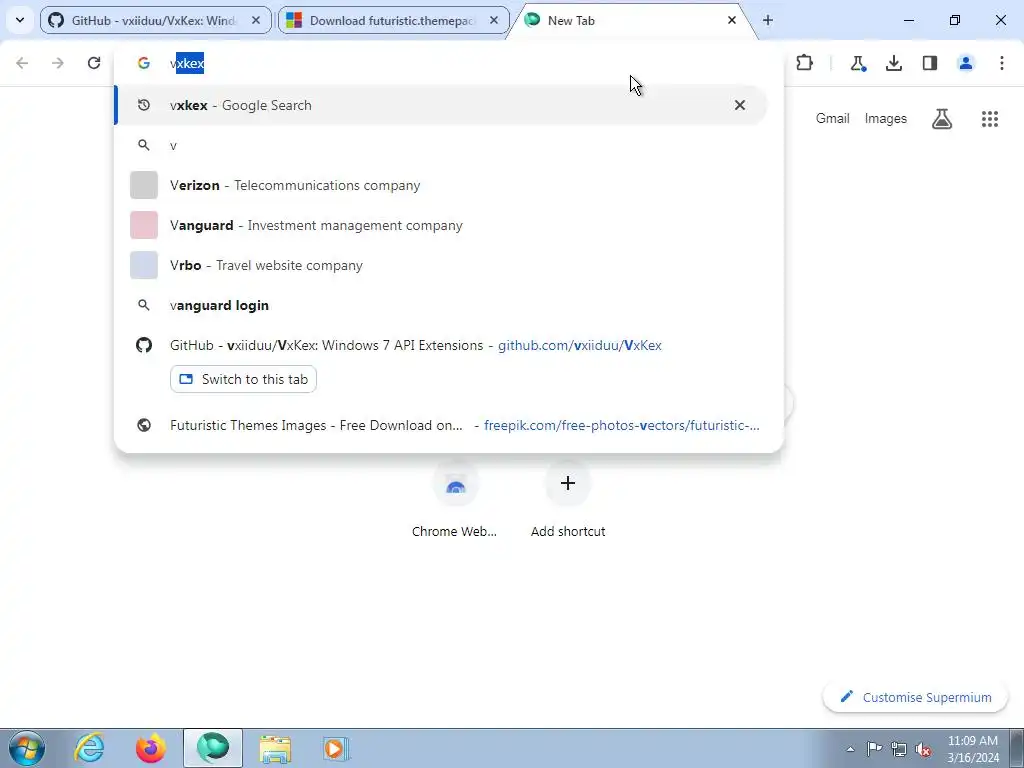Viewport: 1024px width, 768px height.
Task: Open Windows Explorer from taskbar
Action: tap(275, 748)
